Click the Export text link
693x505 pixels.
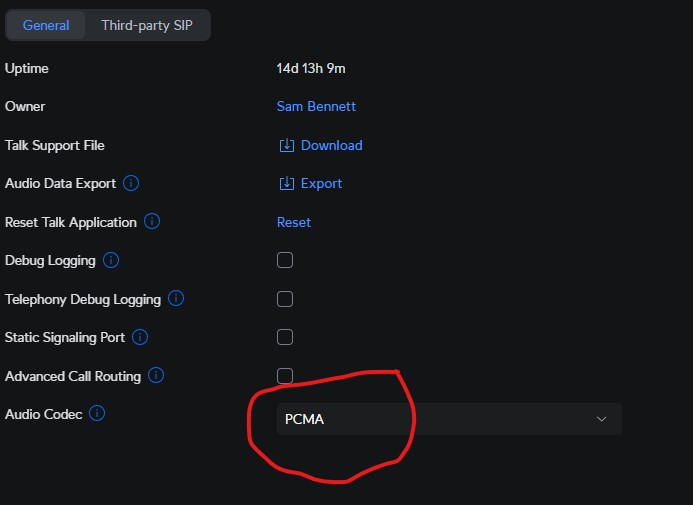click(321, 183)
